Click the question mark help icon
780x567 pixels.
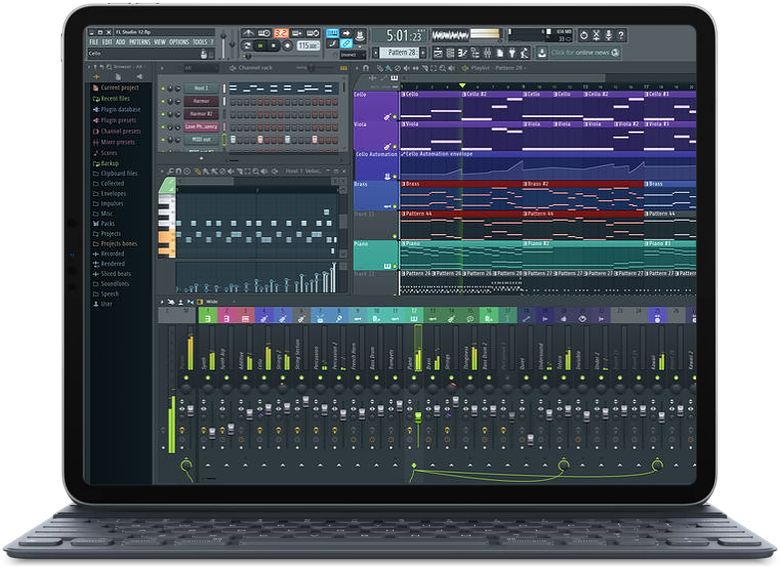[621, 35]
